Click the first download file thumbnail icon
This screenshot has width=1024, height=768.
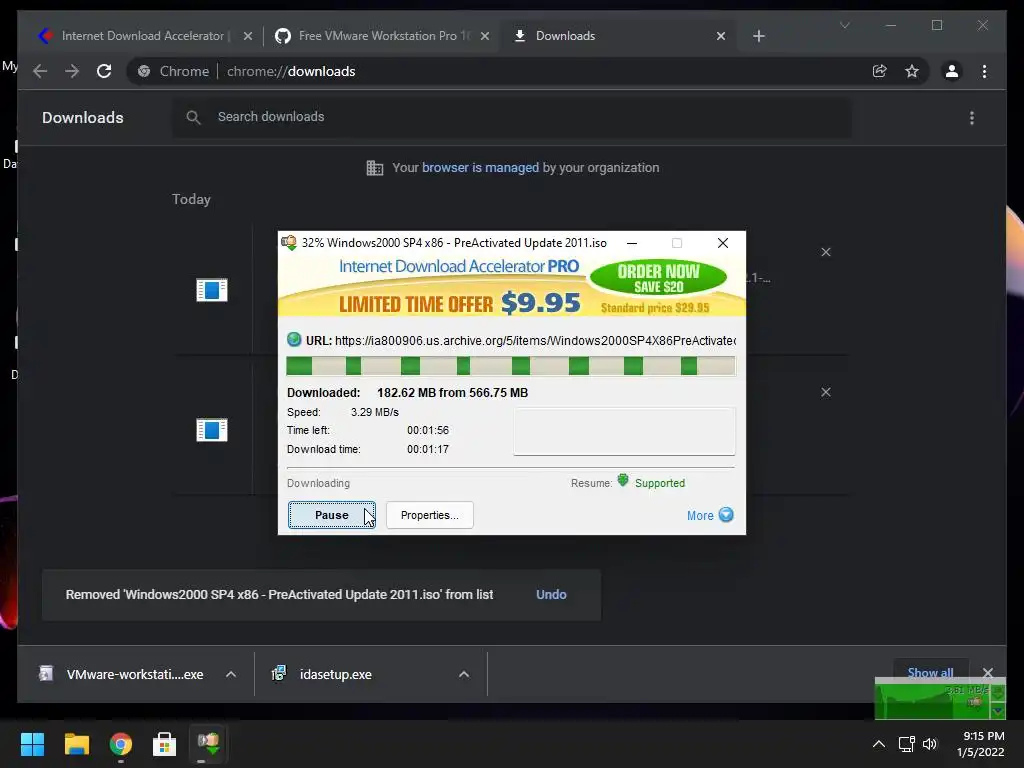pos(212,290)
